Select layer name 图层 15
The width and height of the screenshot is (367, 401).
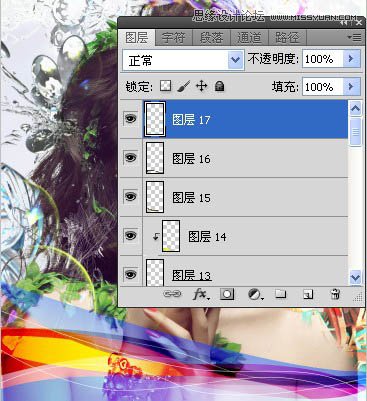pos(191,198)
